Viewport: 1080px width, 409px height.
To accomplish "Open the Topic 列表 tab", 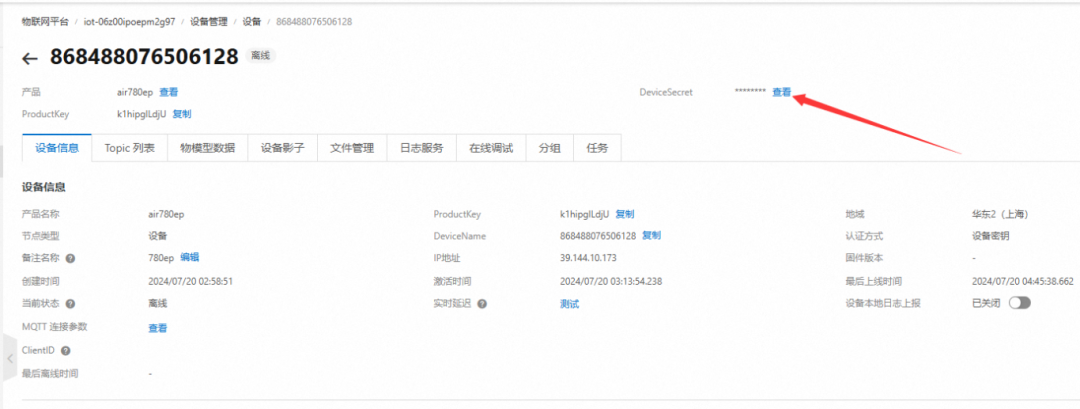I will (x=129, y=148).
